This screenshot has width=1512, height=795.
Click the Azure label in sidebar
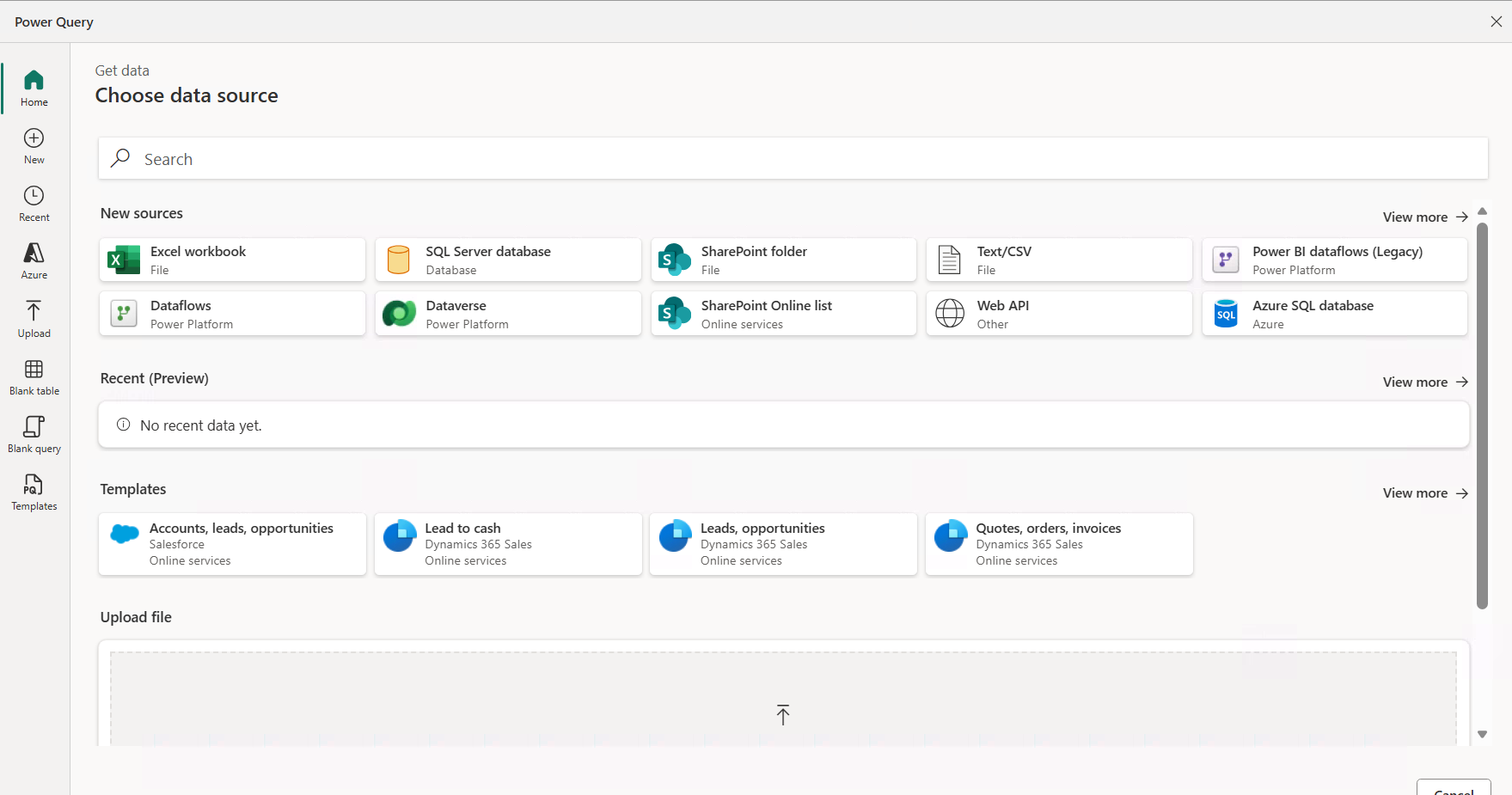(x=34, y=275)
